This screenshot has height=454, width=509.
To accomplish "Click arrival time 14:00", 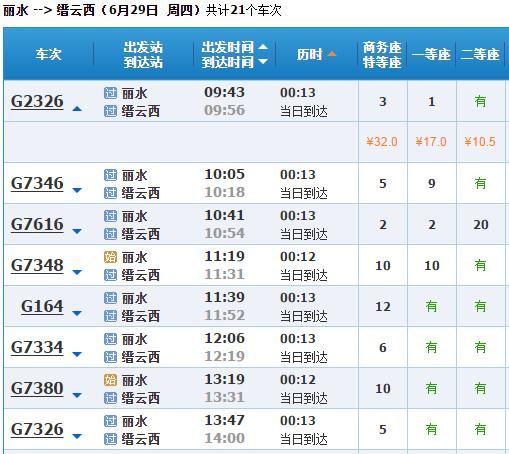I will point(225,438).
